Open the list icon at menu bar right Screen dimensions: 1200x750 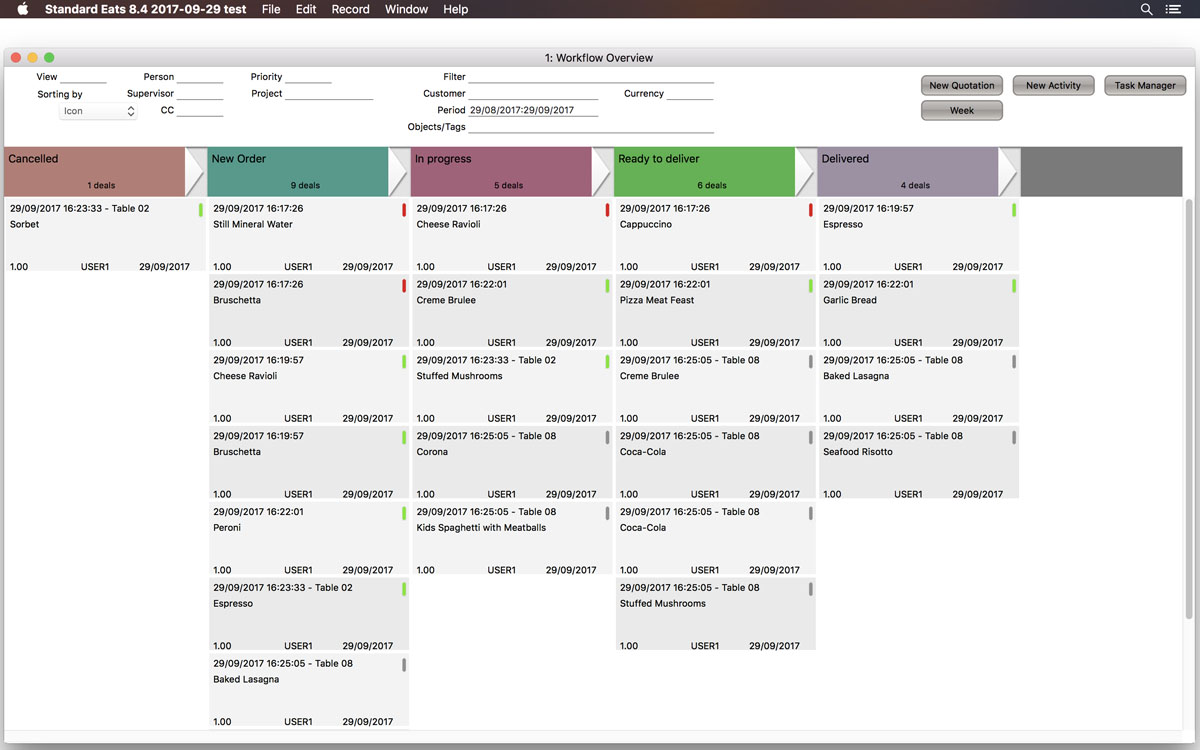click(1174, 9)
